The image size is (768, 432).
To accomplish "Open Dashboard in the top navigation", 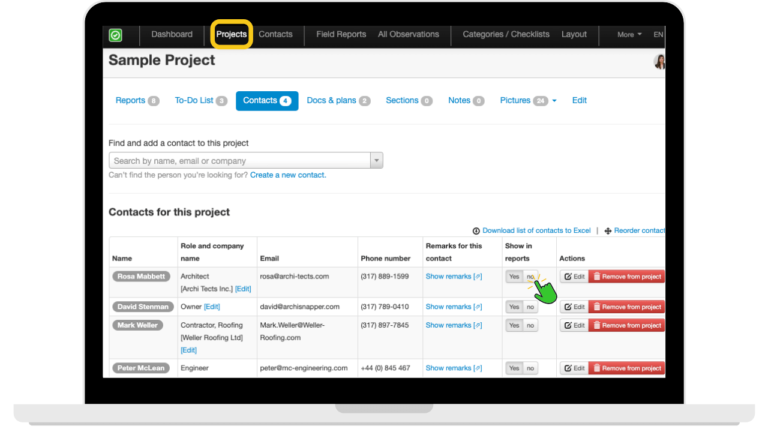I will [x=171, y=34].
